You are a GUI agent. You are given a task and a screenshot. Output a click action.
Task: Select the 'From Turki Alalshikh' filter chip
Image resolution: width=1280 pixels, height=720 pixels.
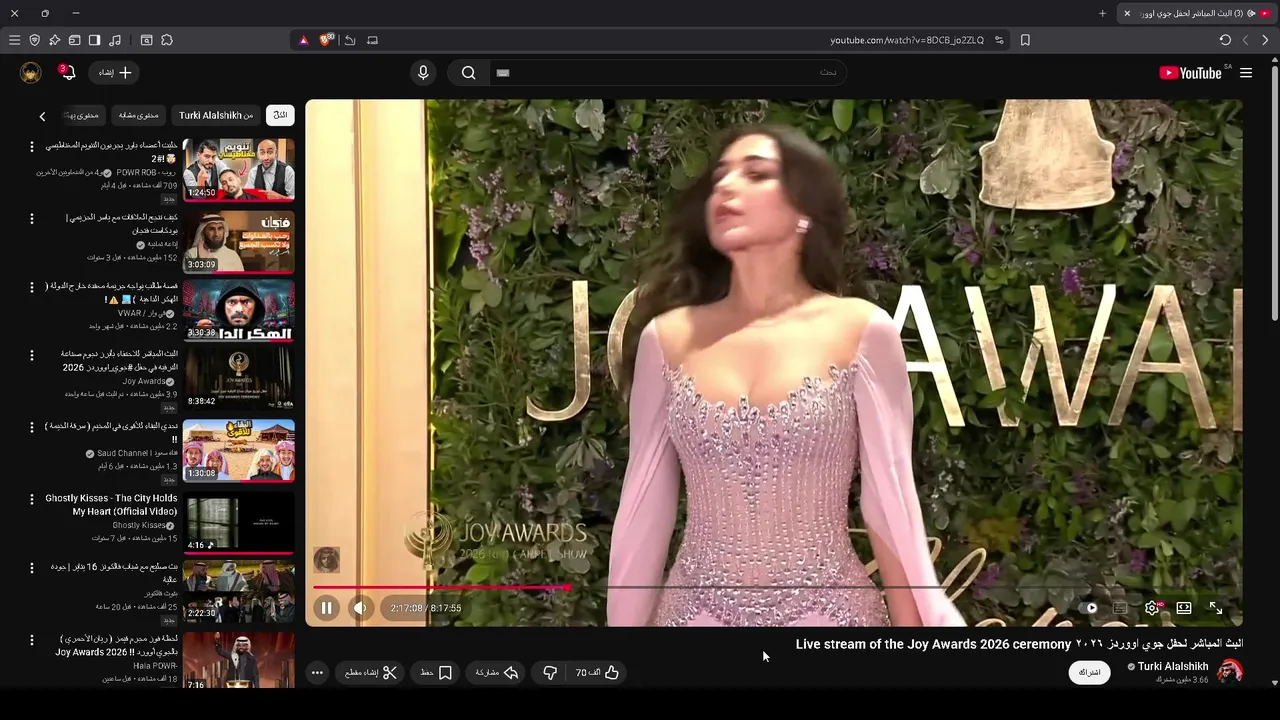[216, 116]
